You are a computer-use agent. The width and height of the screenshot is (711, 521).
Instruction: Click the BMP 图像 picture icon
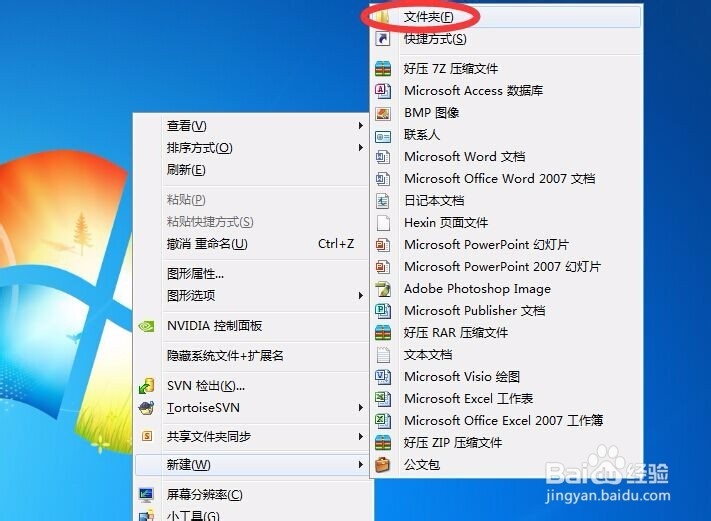coord(383,112)
